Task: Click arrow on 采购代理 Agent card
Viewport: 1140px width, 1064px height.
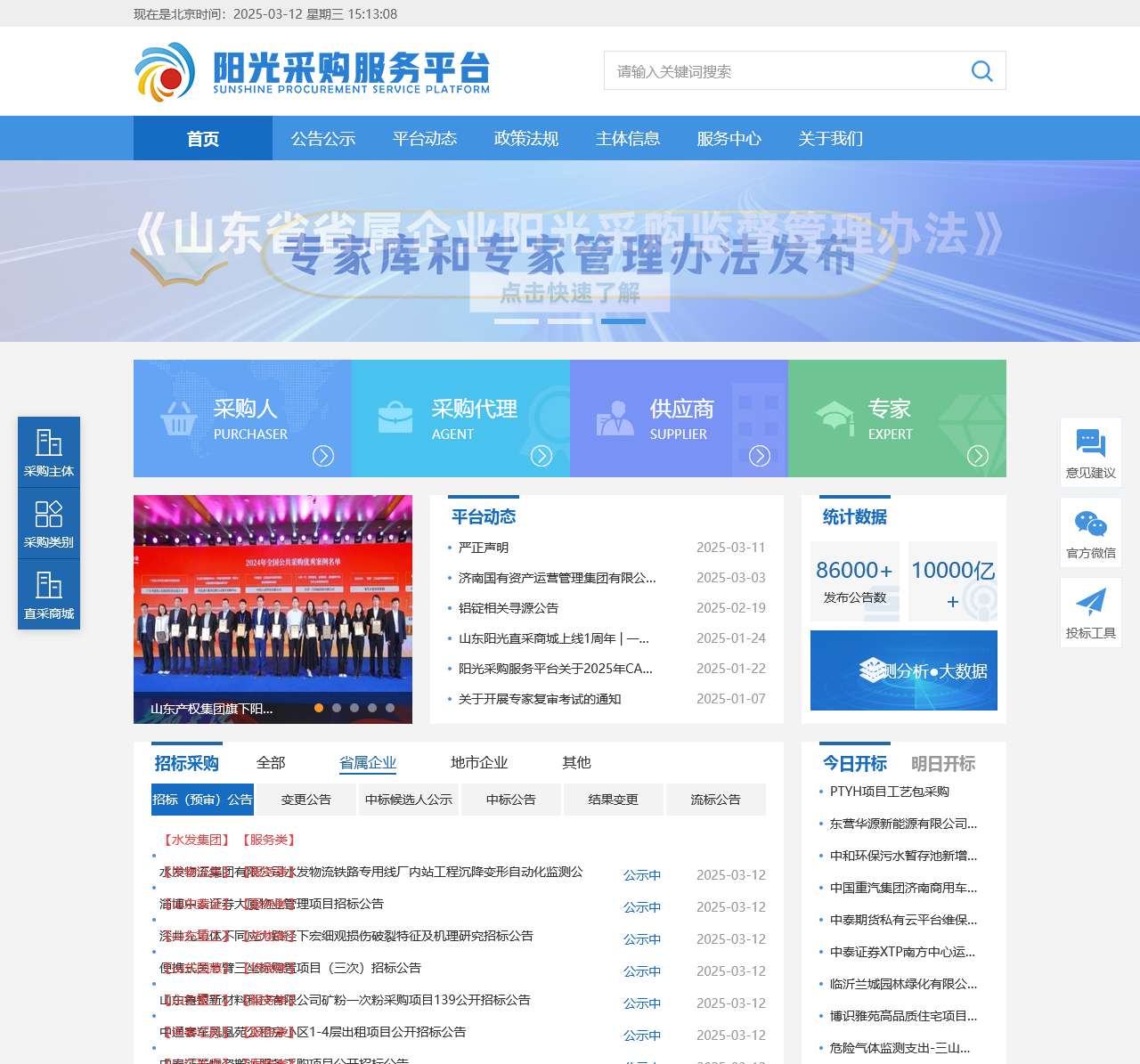Action: (x=541, y=456)
